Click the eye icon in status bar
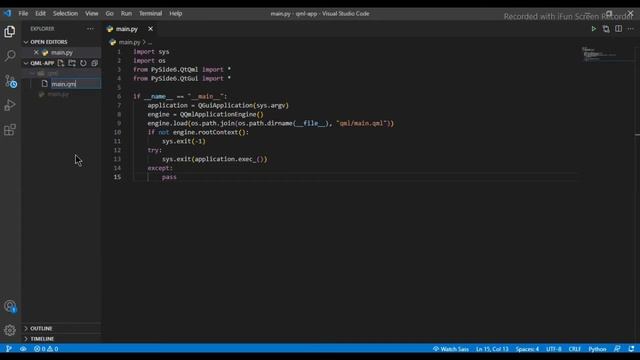Screen dimensions: 640x360 [23, 349]
